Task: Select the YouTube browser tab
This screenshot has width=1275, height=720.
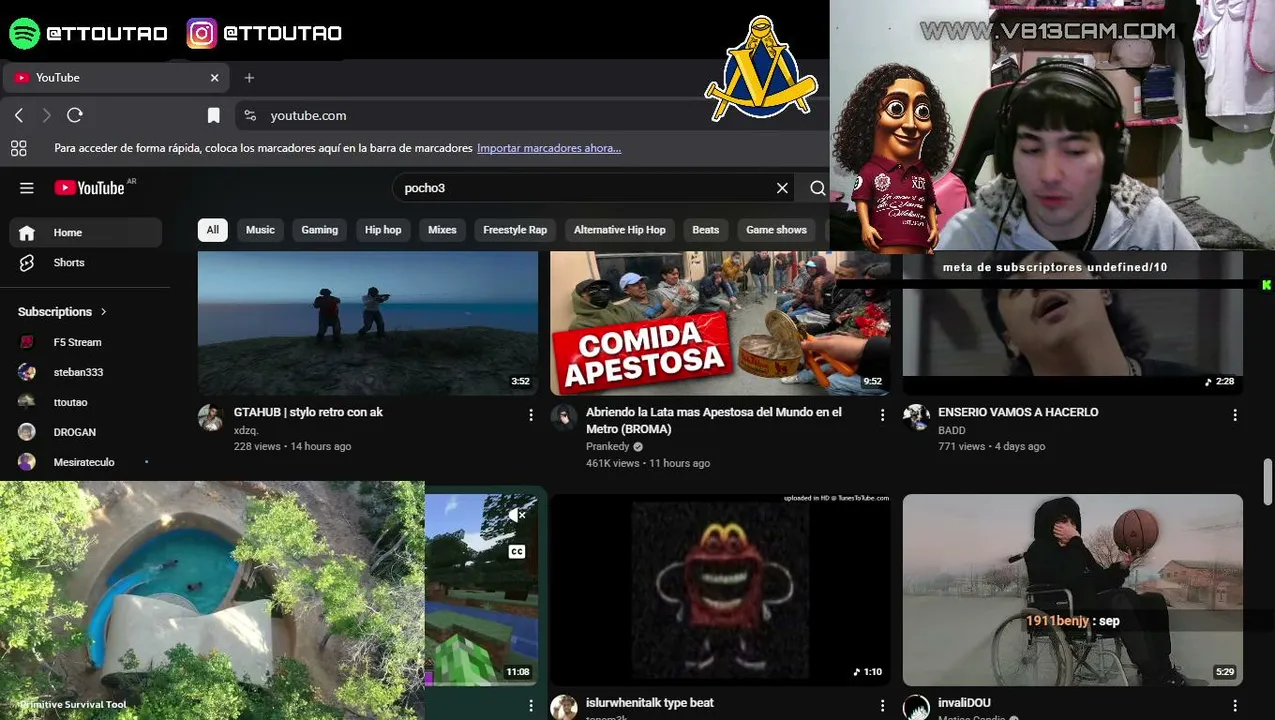Action: (x=116, y=78)
